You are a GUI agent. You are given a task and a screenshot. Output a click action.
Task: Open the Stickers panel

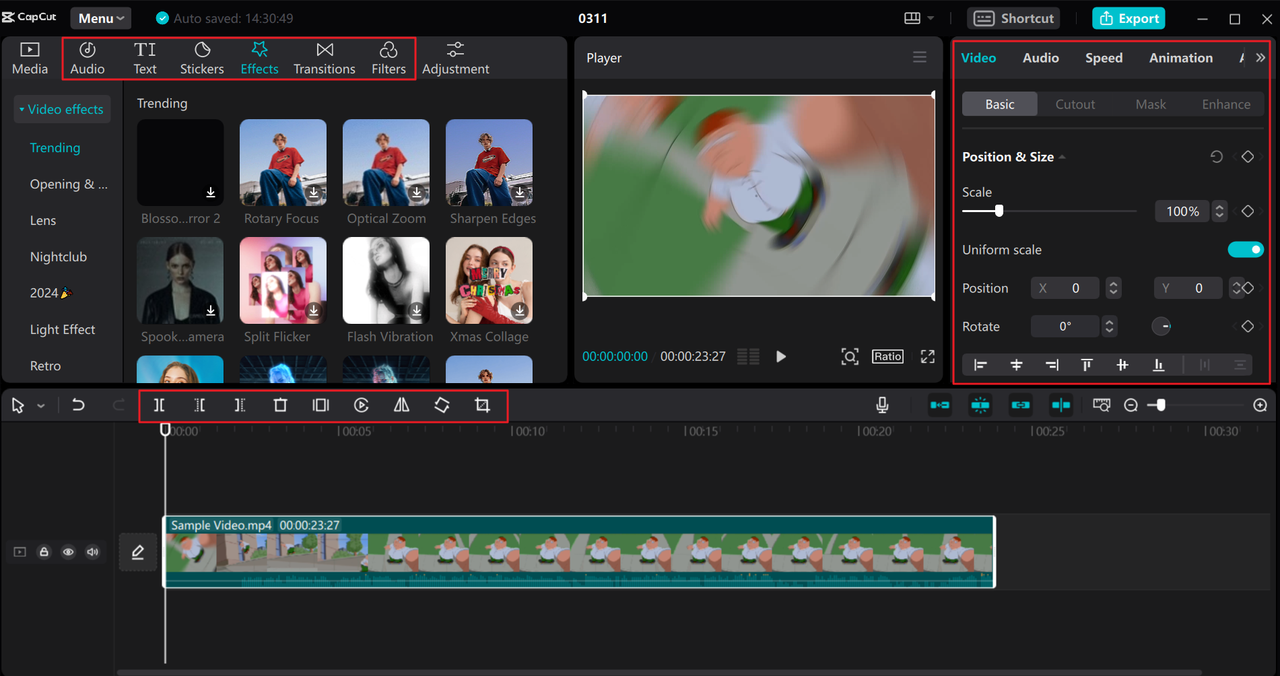pos(202,58)
